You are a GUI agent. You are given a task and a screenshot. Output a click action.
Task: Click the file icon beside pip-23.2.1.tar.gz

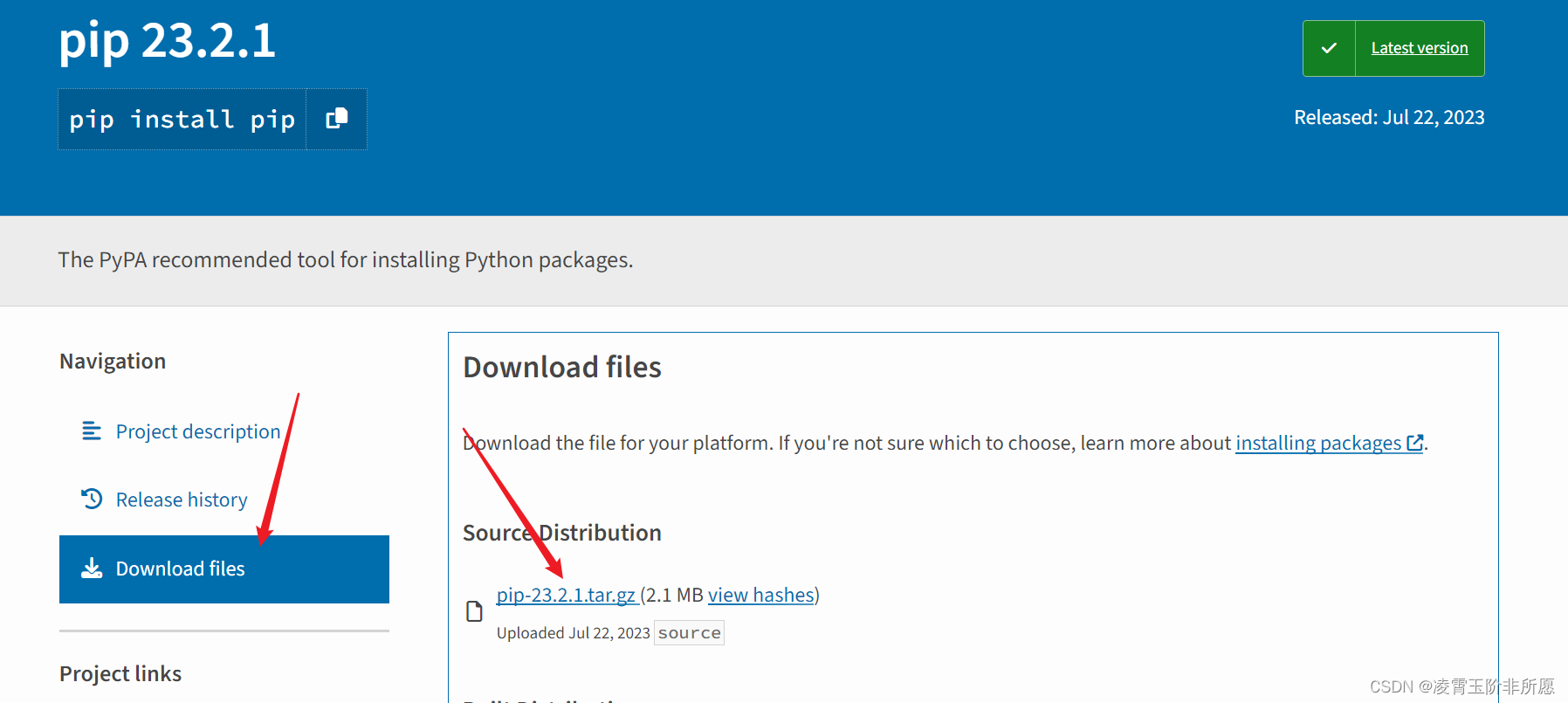coord(474,611)
